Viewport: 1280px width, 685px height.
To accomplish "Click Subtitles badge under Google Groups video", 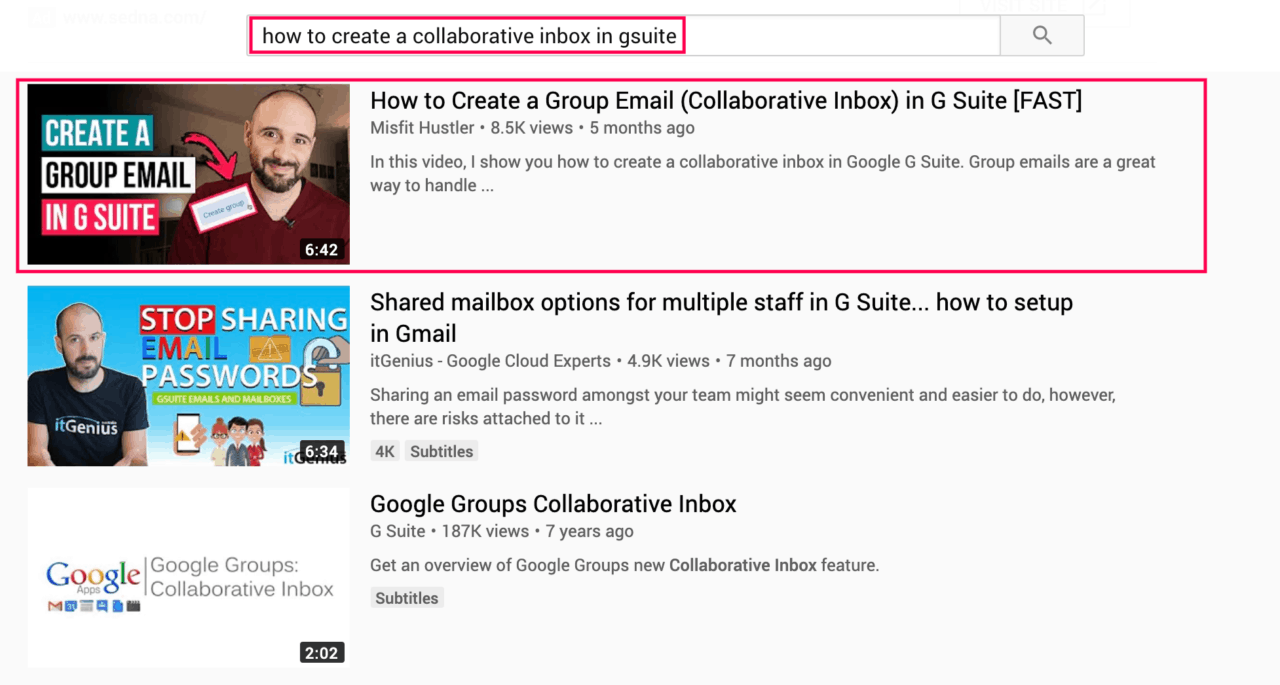I will 407,598.
